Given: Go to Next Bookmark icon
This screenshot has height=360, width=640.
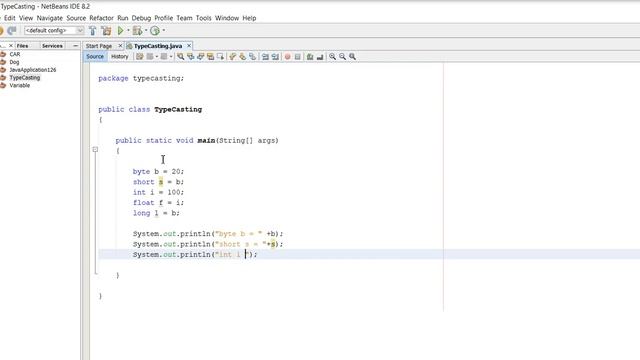Looking at the screenshot, I should [242, 57].
